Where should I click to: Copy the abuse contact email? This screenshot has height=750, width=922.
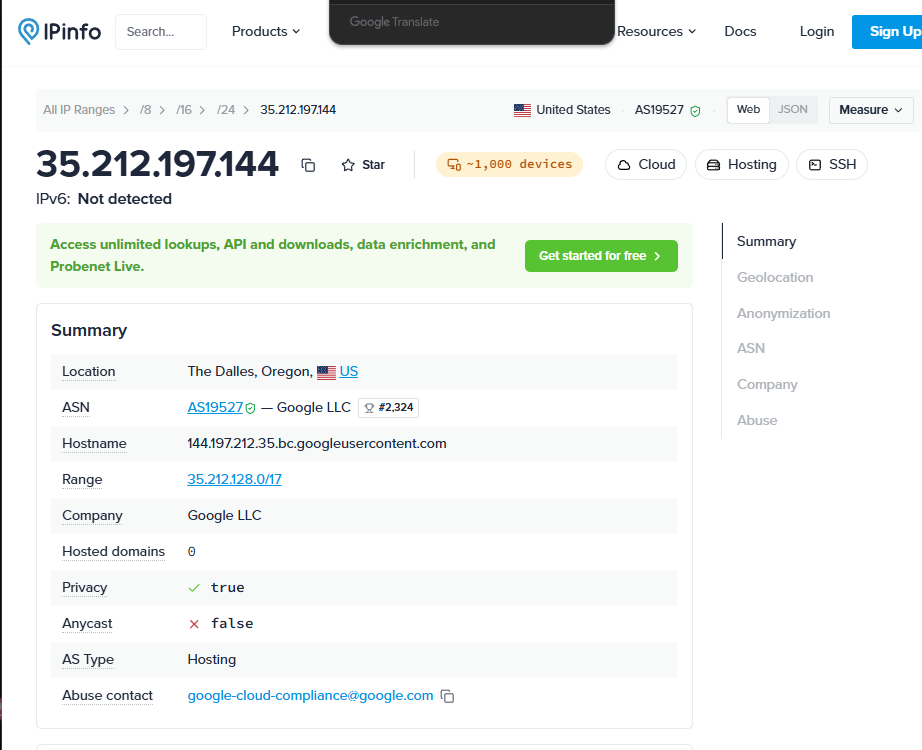[x=447, y=696]
